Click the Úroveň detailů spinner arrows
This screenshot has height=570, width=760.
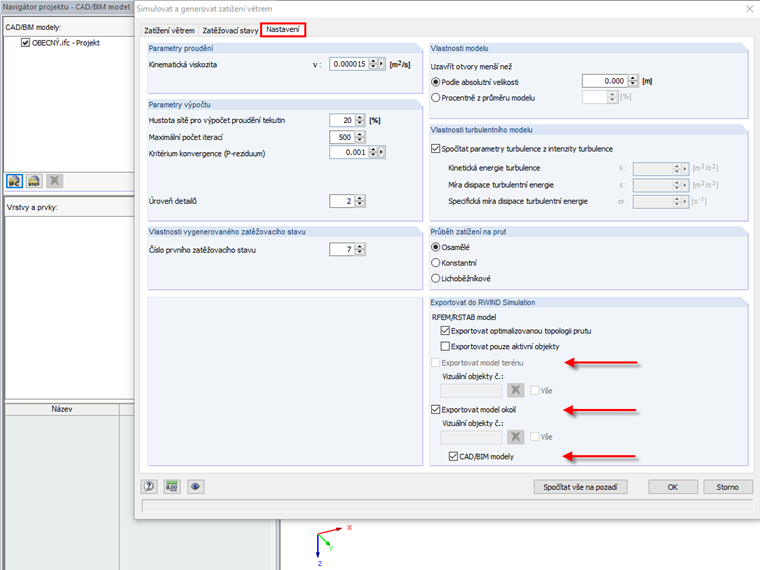[x=360, y=201]
